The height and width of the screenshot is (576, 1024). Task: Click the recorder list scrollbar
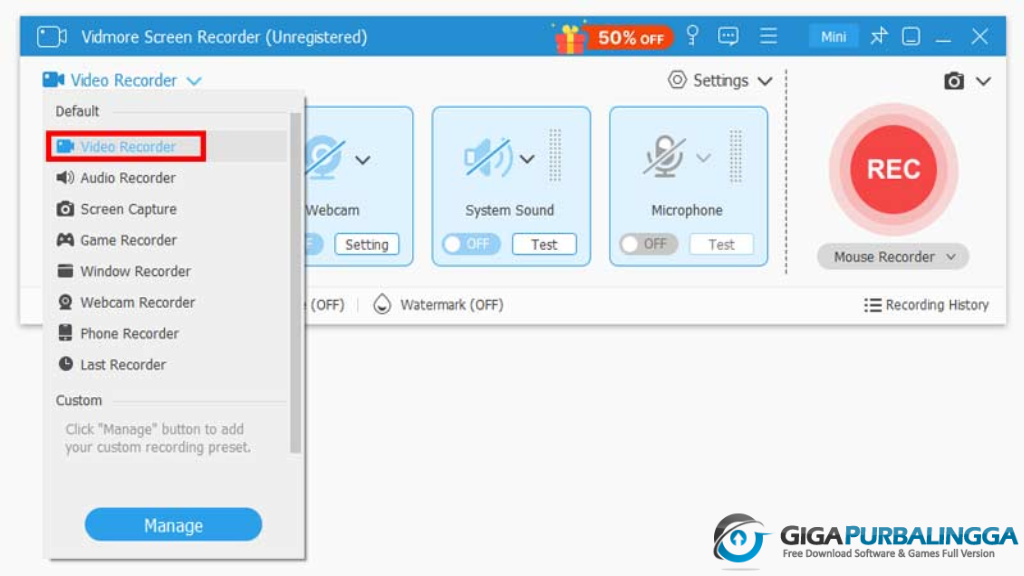295,283
